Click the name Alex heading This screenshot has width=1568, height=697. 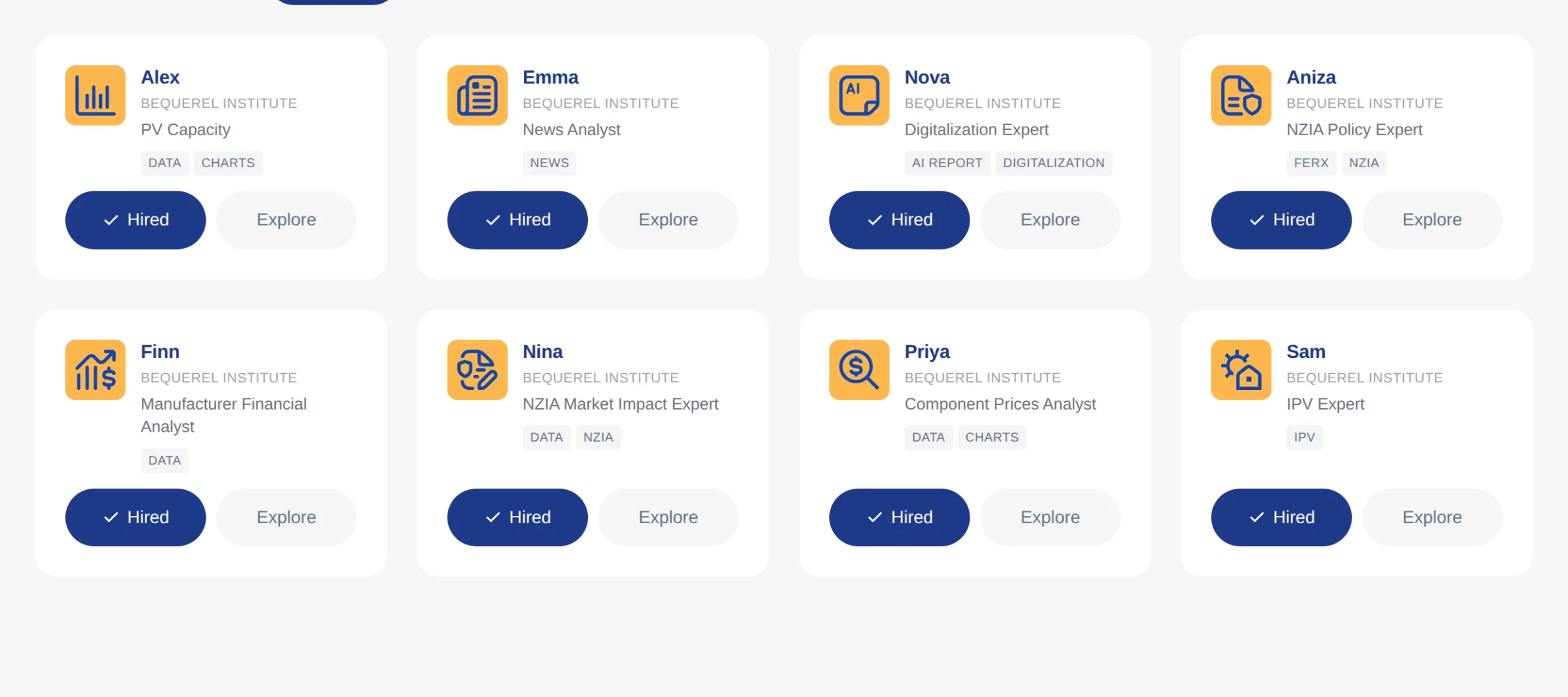point(160,77)
